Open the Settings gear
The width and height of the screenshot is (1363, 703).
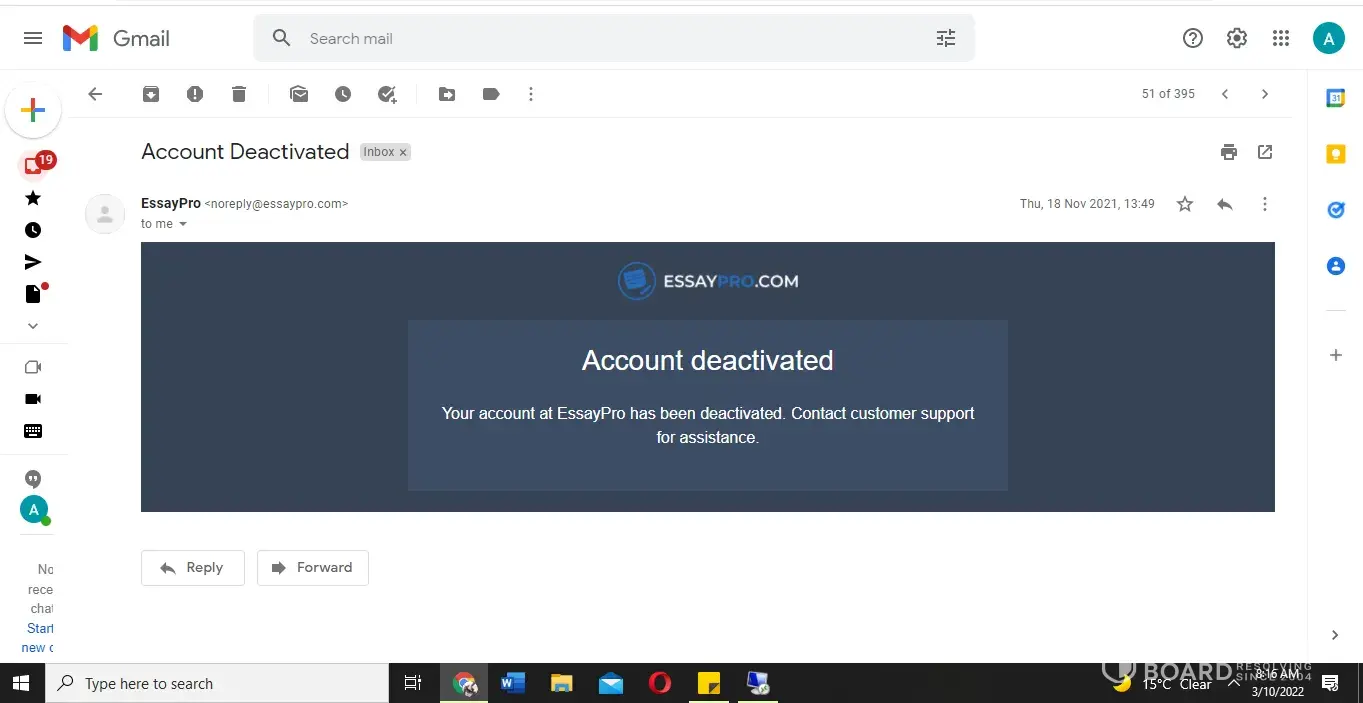[x=1237, y=38]
